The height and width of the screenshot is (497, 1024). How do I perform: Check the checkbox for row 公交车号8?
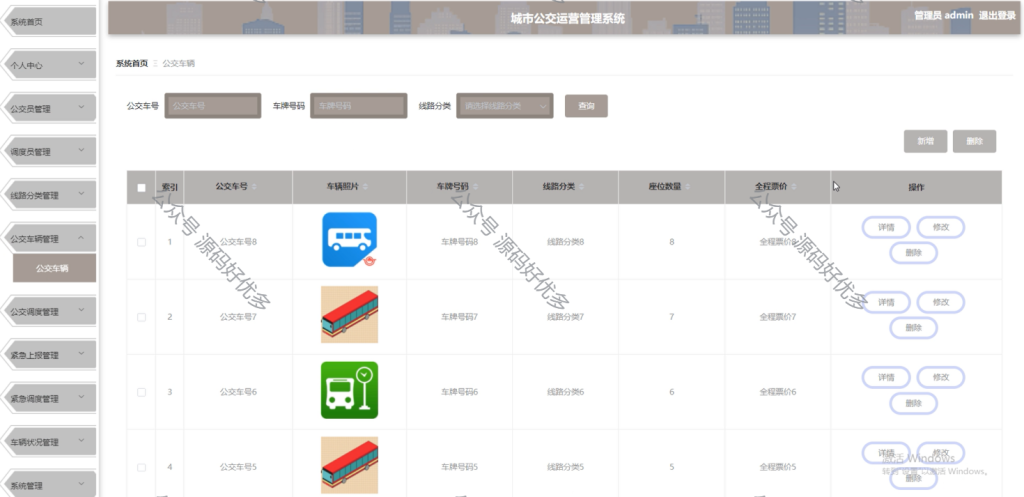(141, 242)
